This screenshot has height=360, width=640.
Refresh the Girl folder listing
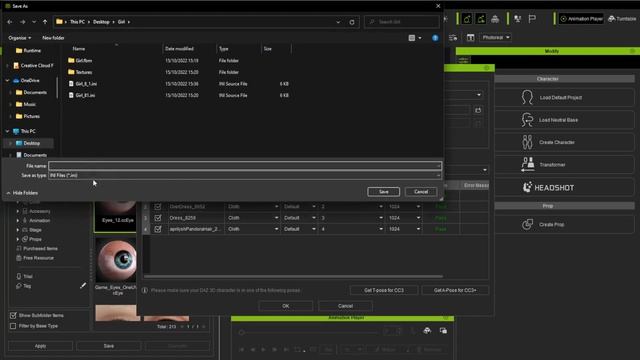(352, 22)
